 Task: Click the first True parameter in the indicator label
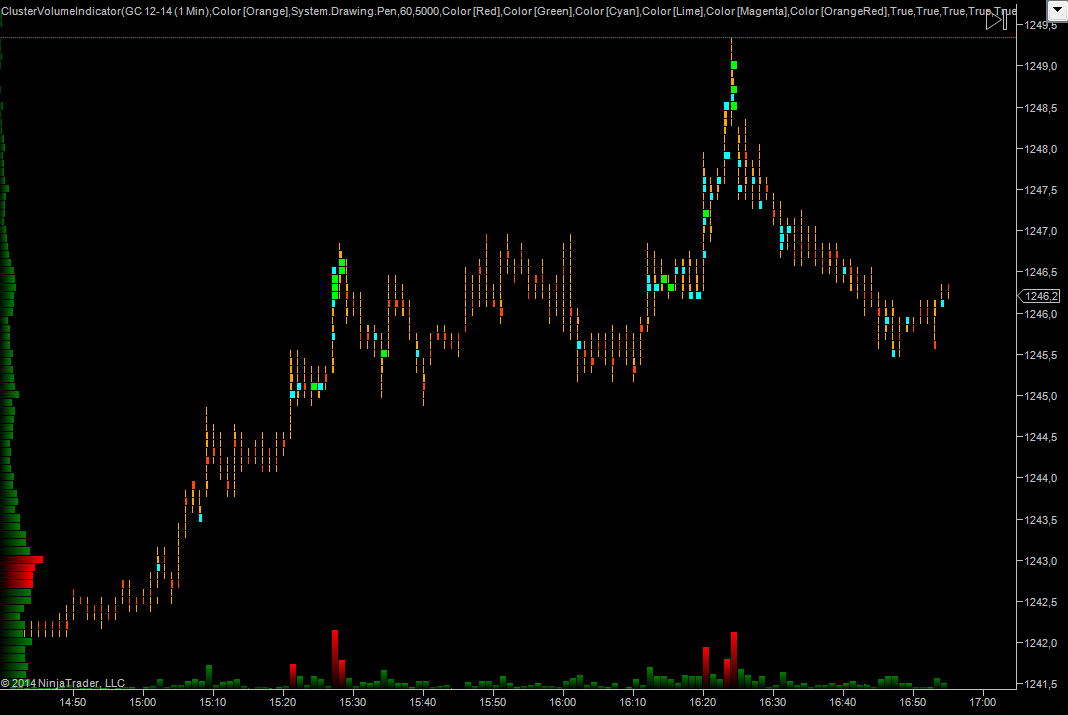point(904,10)
